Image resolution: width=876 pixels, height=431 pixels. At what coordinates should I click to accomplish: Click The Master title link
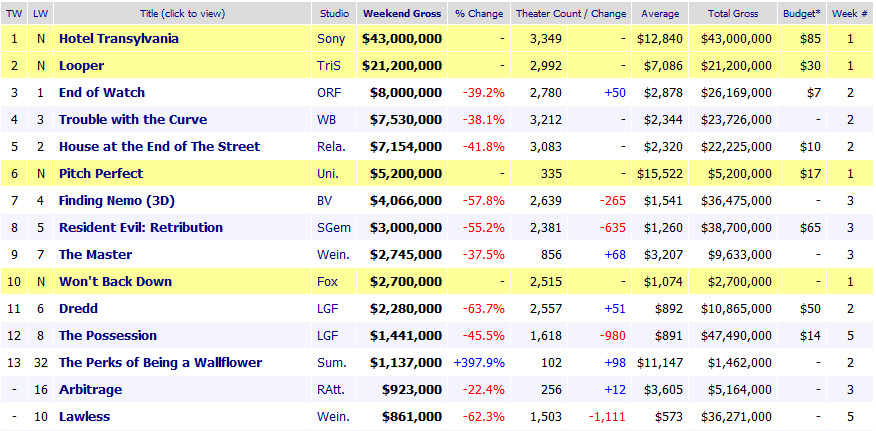[x=96, y=255]
